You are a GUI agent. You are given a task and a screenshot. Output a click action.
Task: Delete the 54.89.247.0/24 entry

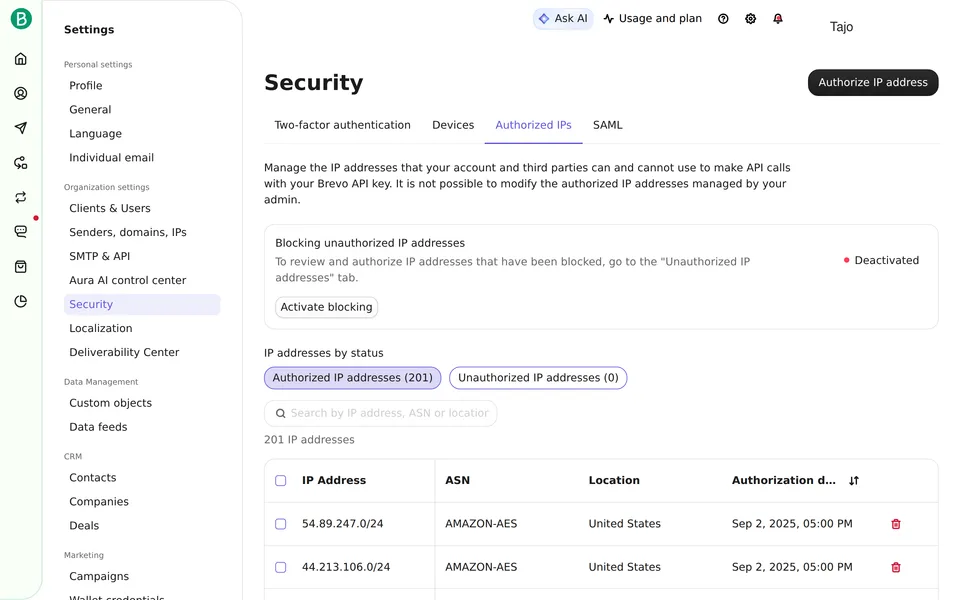click(x=896, y=524)
